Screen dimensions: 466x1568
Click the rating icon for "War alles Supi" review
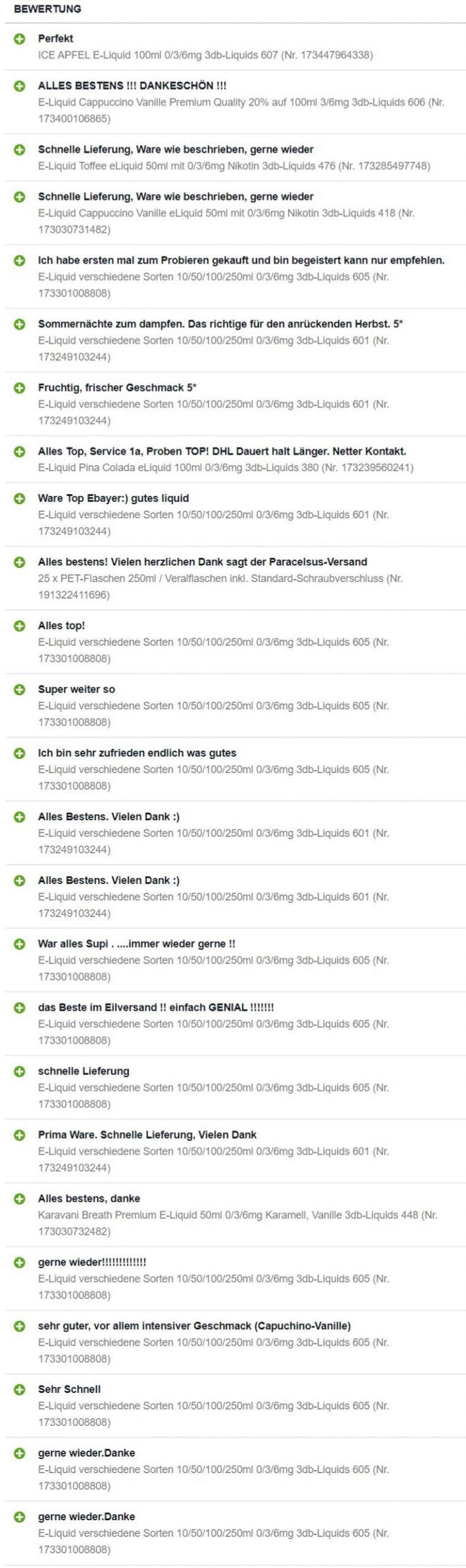coord(20,944)
